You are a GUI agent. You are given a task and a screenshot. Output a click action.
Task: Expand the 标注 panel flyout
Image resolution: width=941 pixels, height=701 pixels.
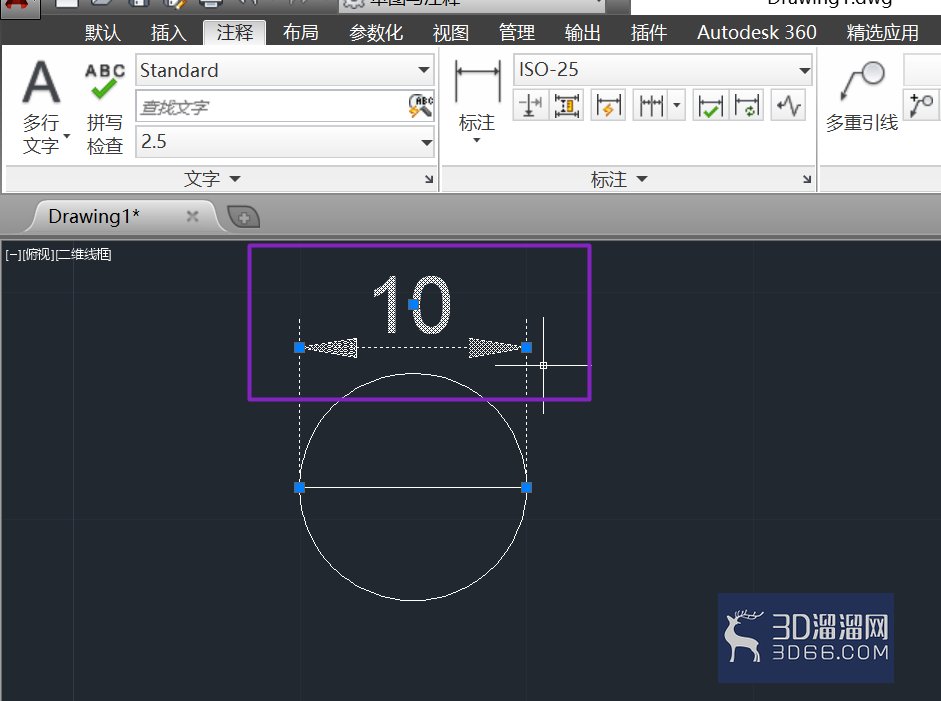pyautogui.click(x=619, y=179)
